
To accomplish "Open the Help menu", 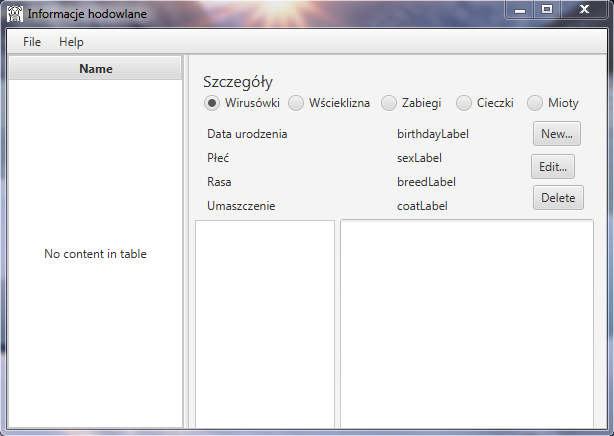I will click(71, 42).
